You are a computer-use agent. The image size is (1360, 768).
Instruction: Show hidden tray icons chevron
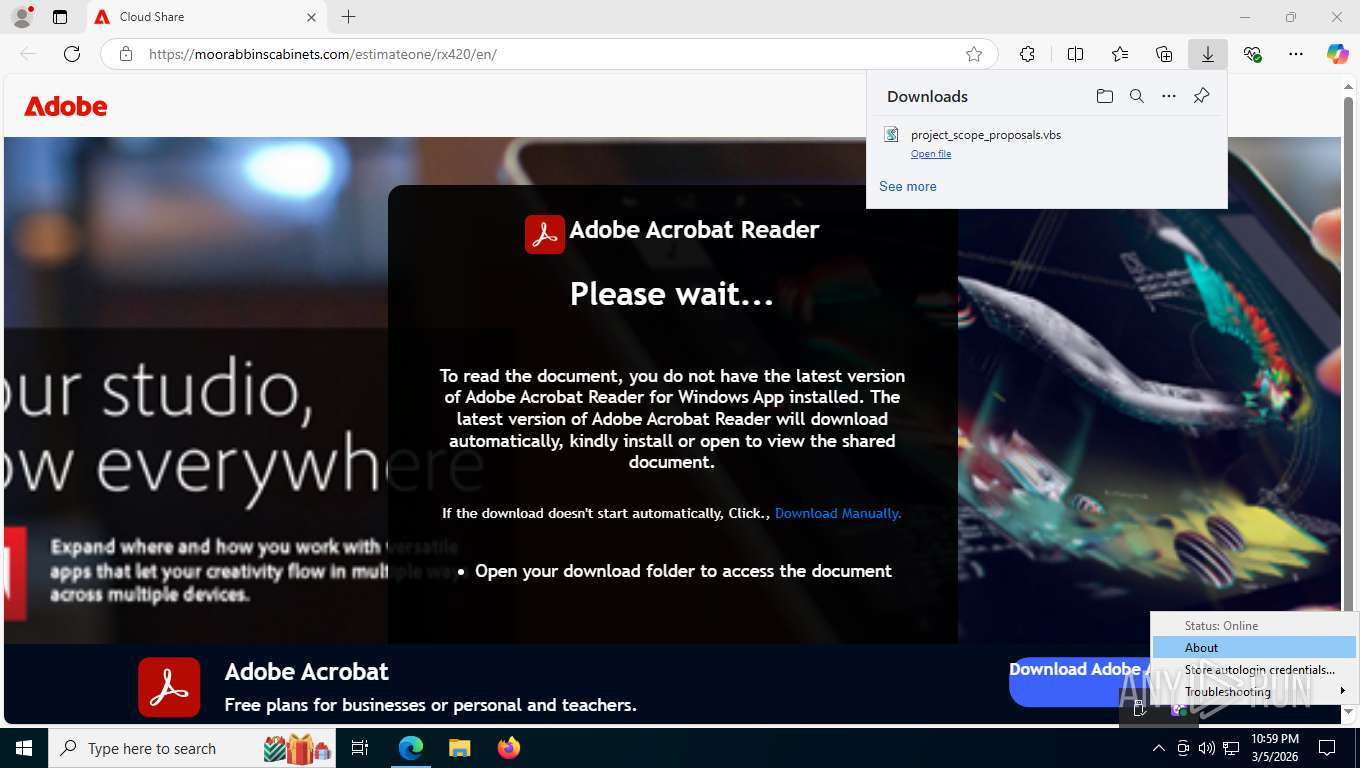pos(1159,748)
